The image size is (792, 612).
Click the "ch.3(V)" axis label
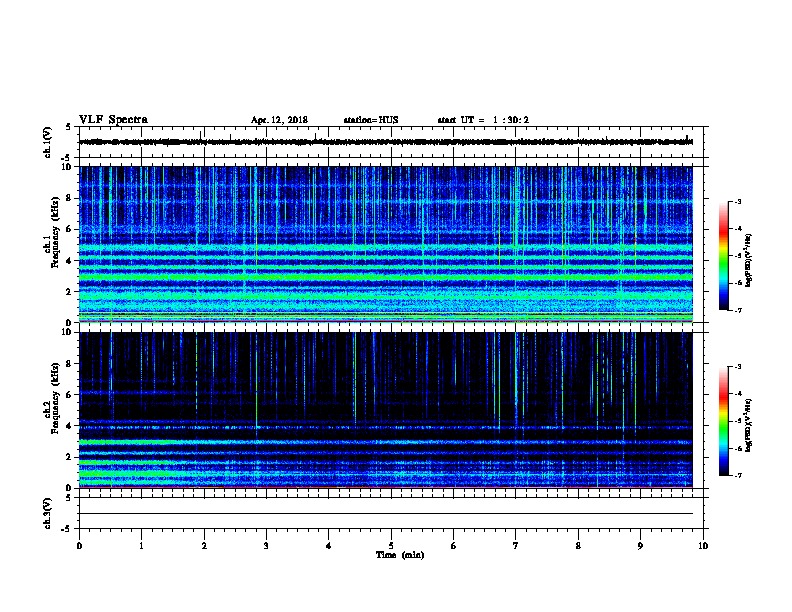click(x=47, y=513)
